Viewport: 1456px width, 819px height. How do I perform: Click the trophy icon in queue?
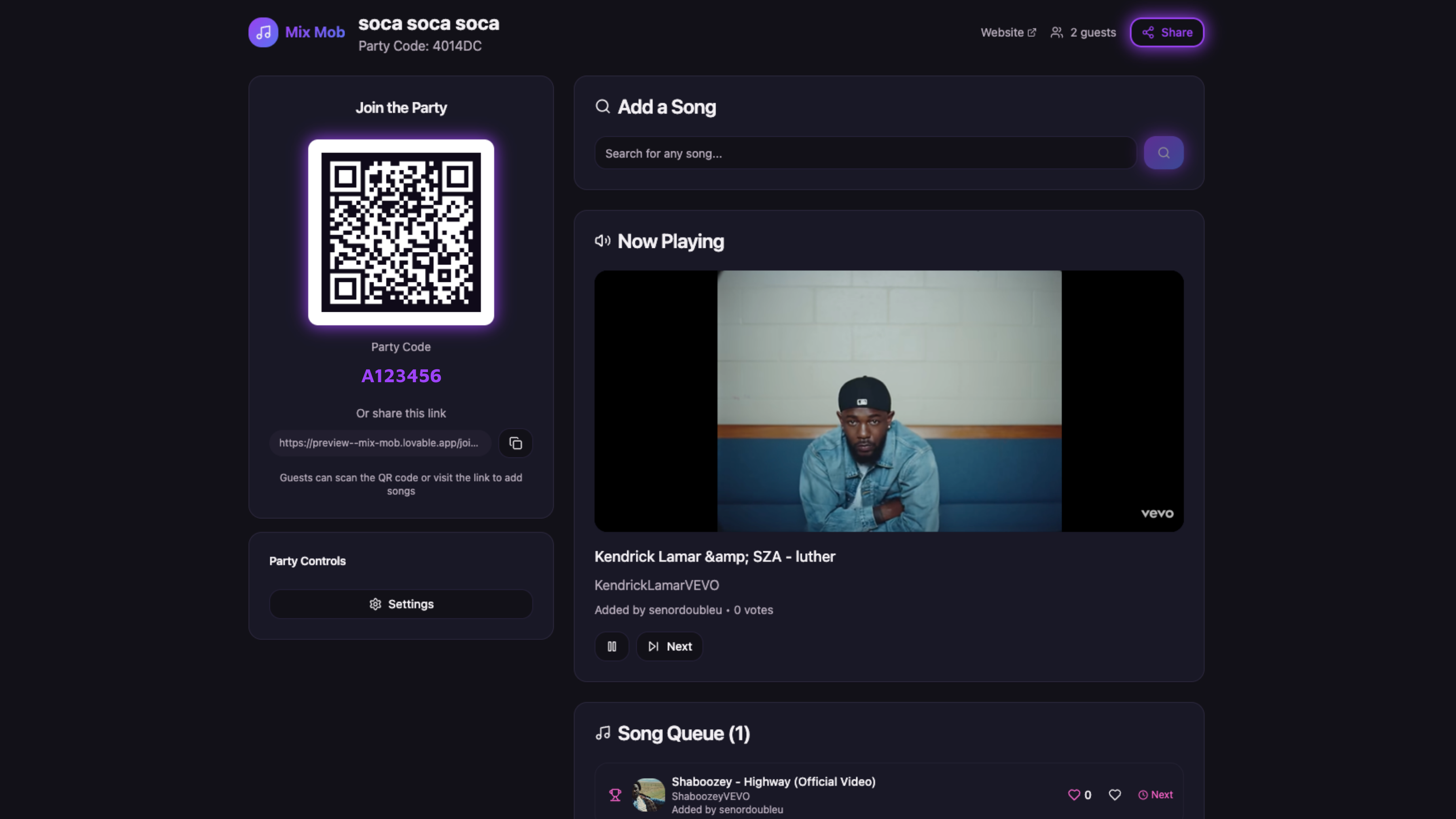pyautogui.click(x=615, y=795)
